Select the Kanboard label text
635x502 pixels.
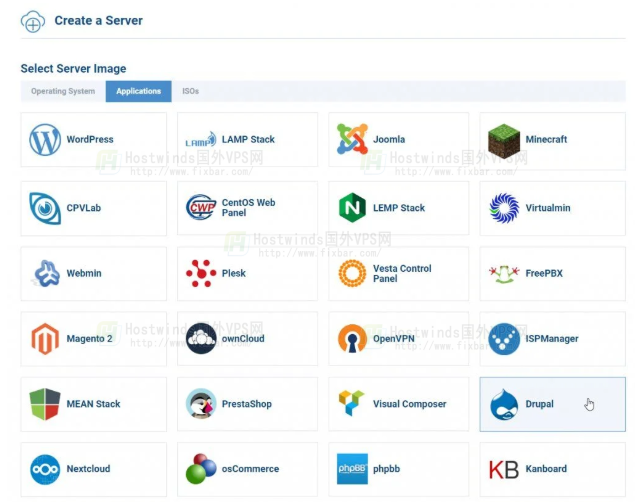click(x=546, y=468)
